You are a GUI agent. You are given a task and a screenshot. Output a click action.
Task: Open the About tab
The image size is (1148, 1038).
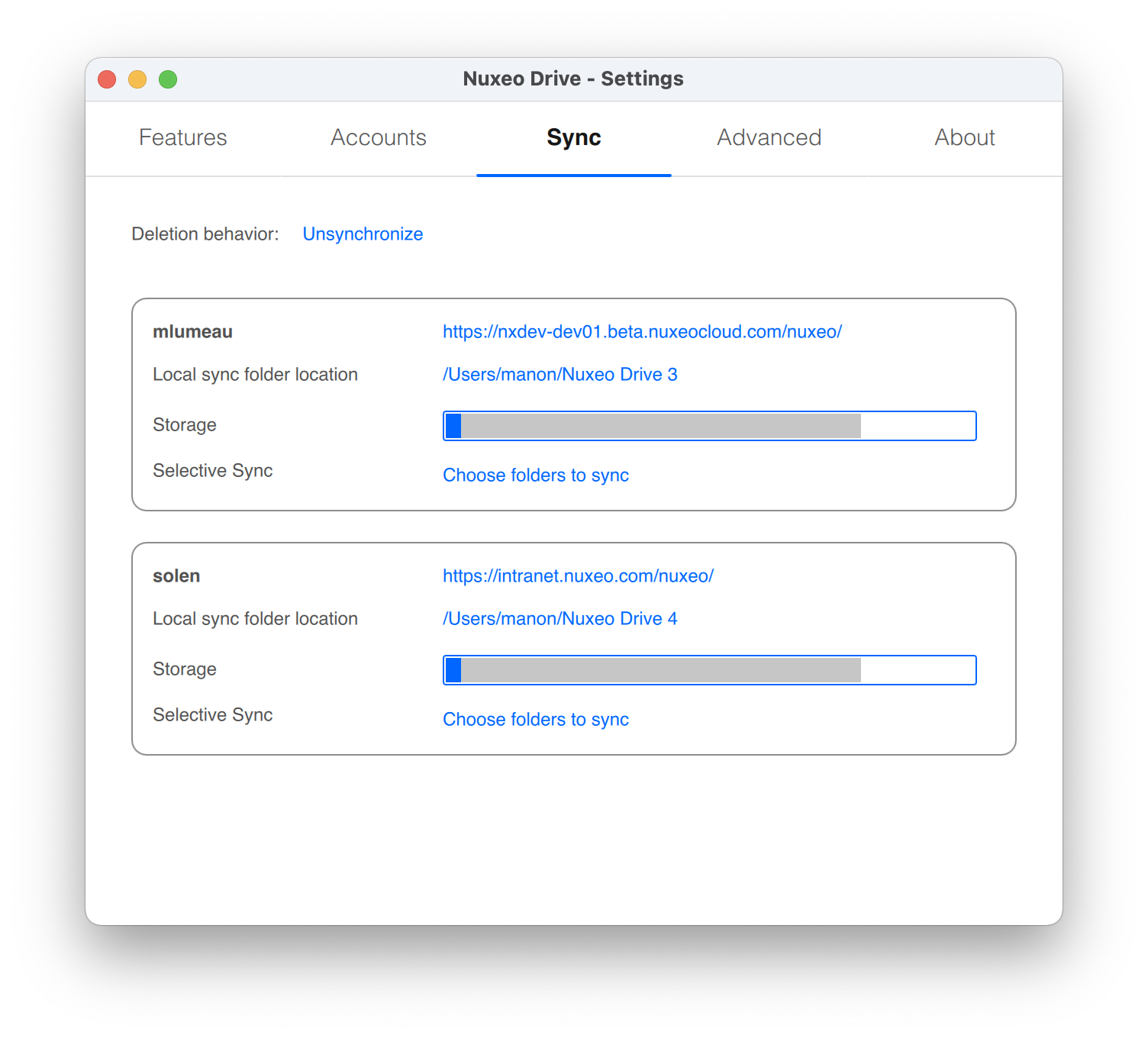click(965, 138)
